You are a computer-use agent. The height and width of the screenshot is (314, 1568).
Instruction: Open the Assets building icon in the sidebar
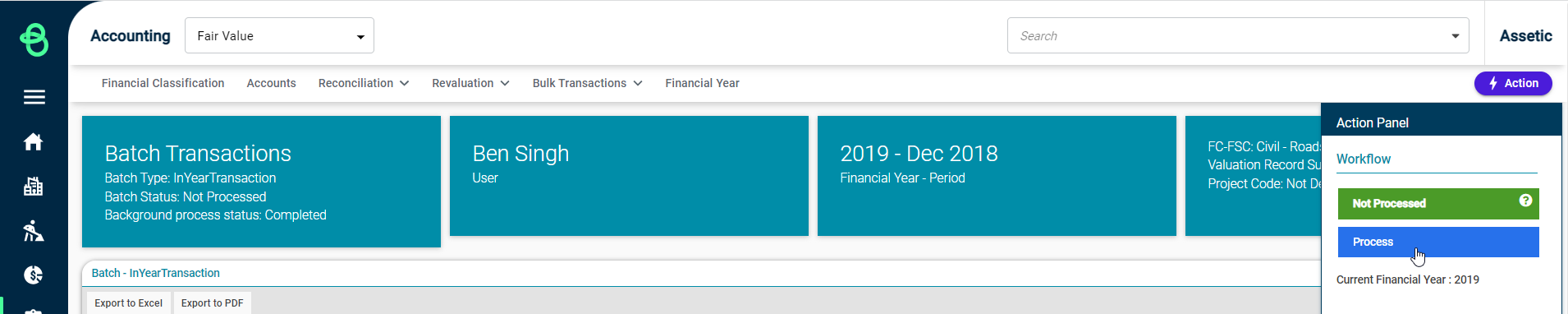(34, 187)
